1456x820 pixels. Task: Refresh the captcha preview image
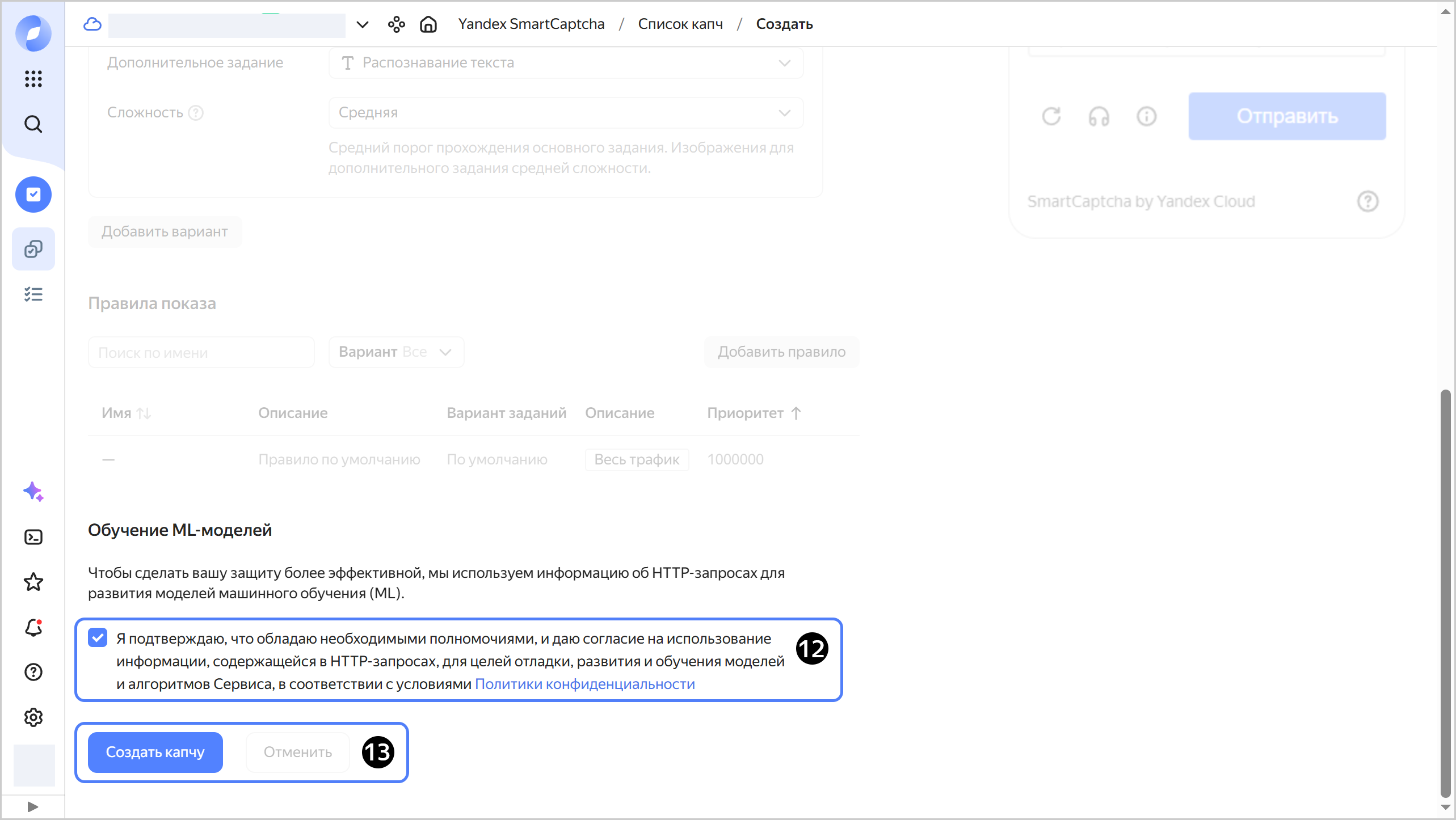coord(1051,117)
